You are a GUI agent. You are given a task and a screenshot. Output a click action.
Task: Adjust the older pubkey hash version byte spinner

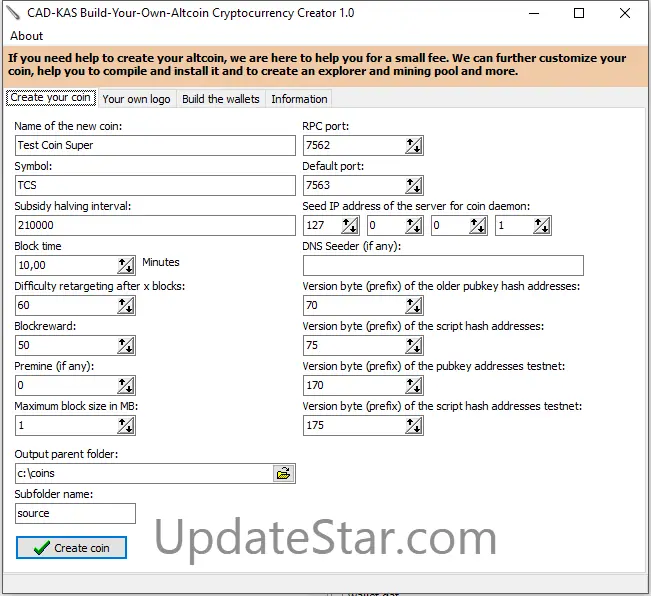pyautogui.click(x=414, y=305)
